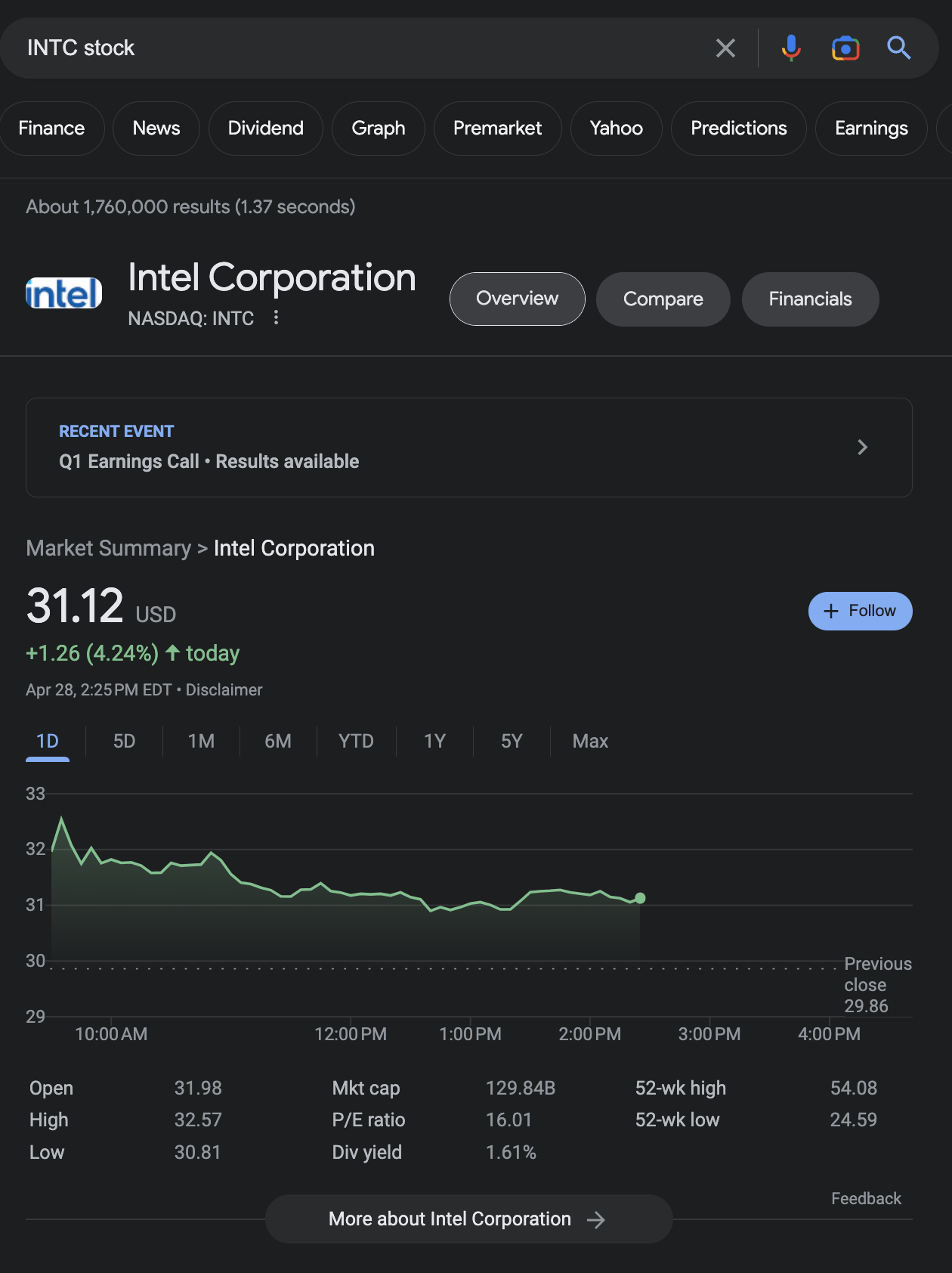Clear the search box text
Screen dimensions: 952x1273
(x=725, y=48)
